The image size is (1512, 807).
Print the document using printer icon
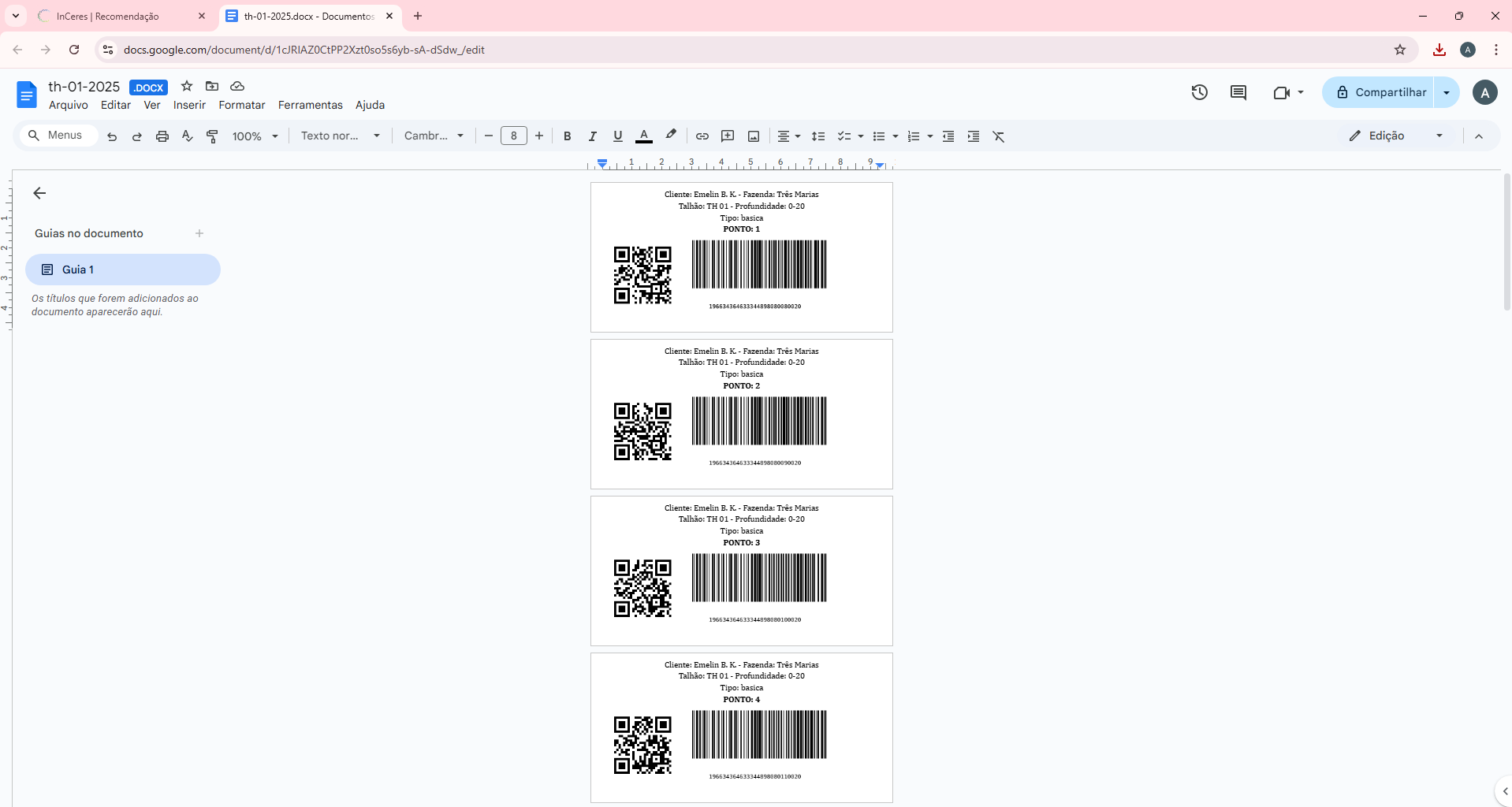tap(162, 136)
